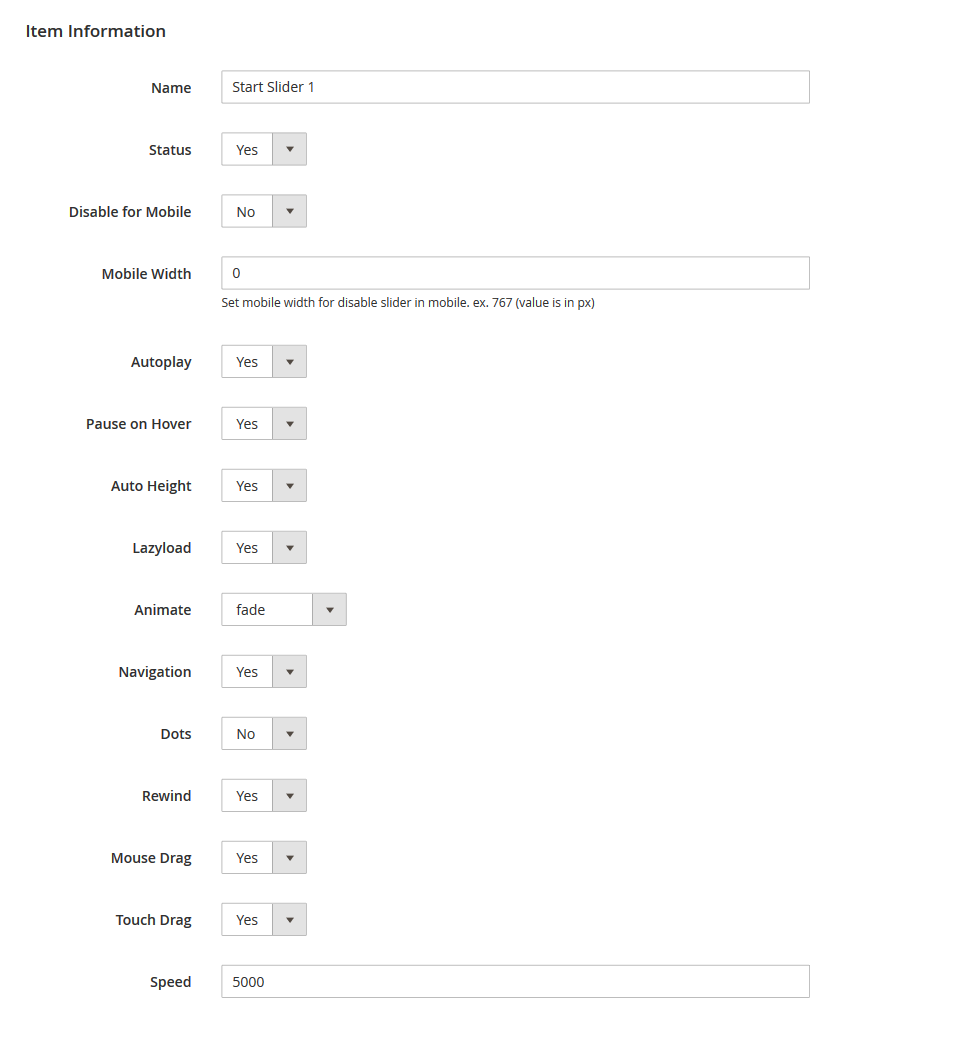Open the Autoplay dropdown

point(263,361)
